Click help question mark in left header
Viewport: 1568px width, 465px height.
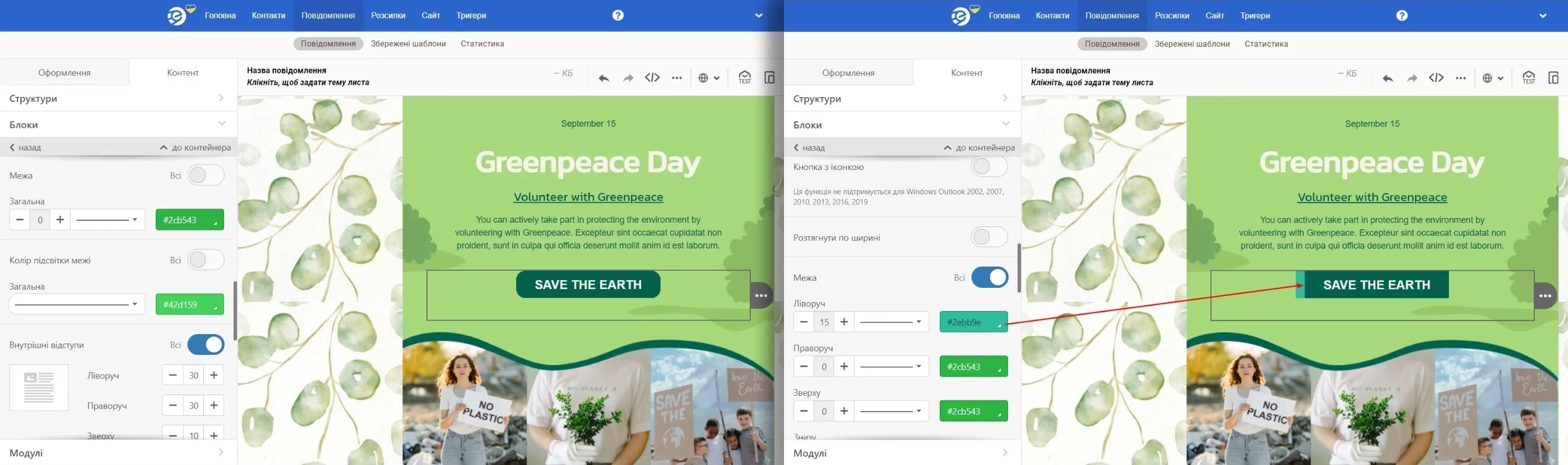tap(618, 15)
